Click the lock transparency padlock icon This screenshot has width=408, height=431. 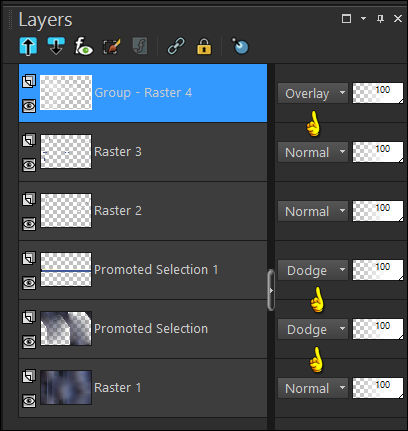204,46
